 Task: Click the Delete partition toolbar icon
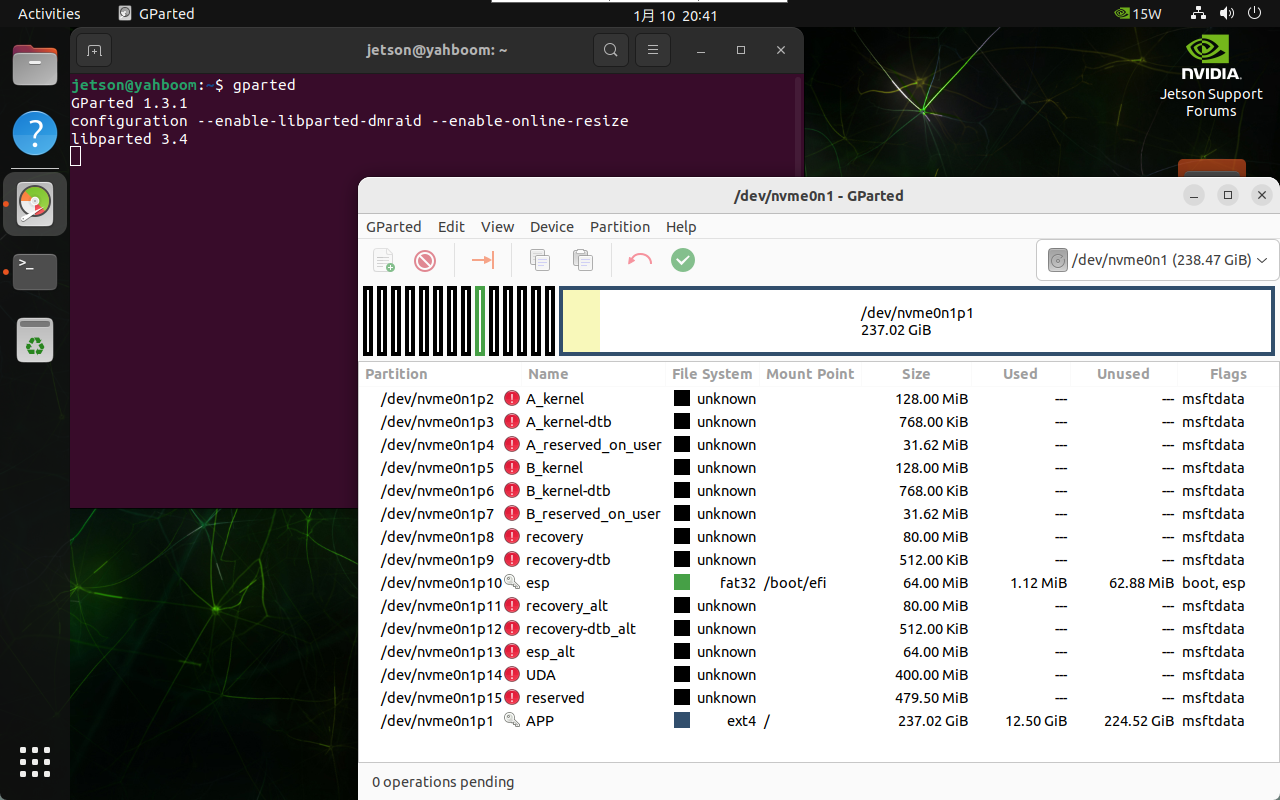(425, 261)
